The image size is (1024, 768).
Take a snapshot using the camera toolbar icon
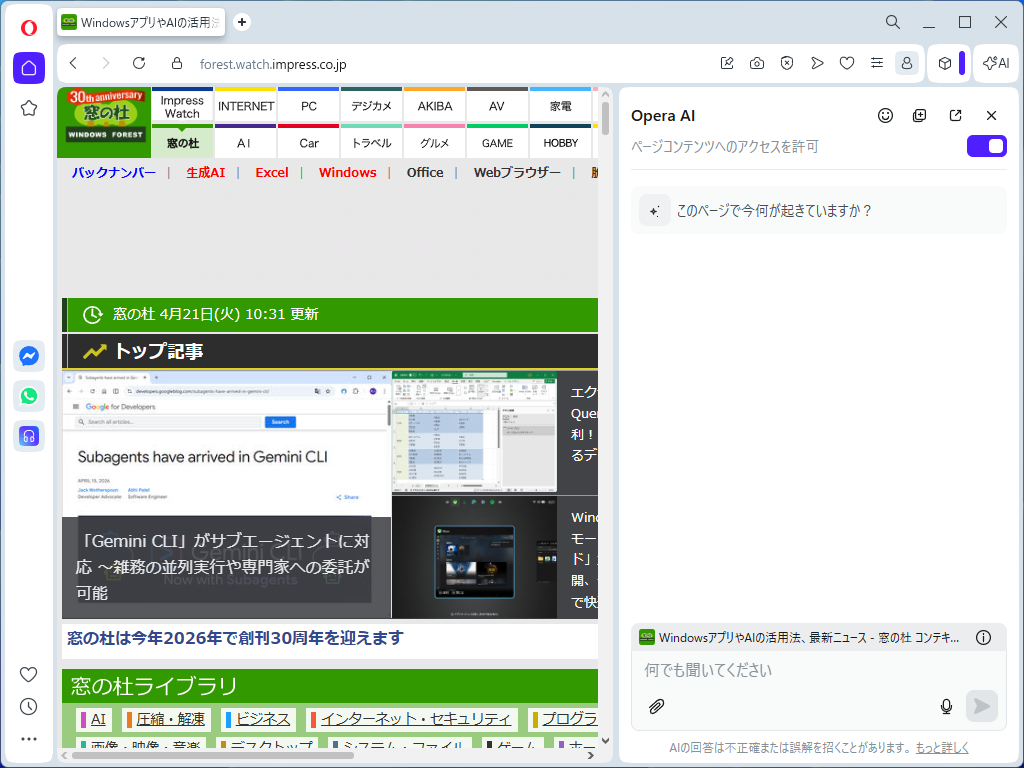(757, 62)
